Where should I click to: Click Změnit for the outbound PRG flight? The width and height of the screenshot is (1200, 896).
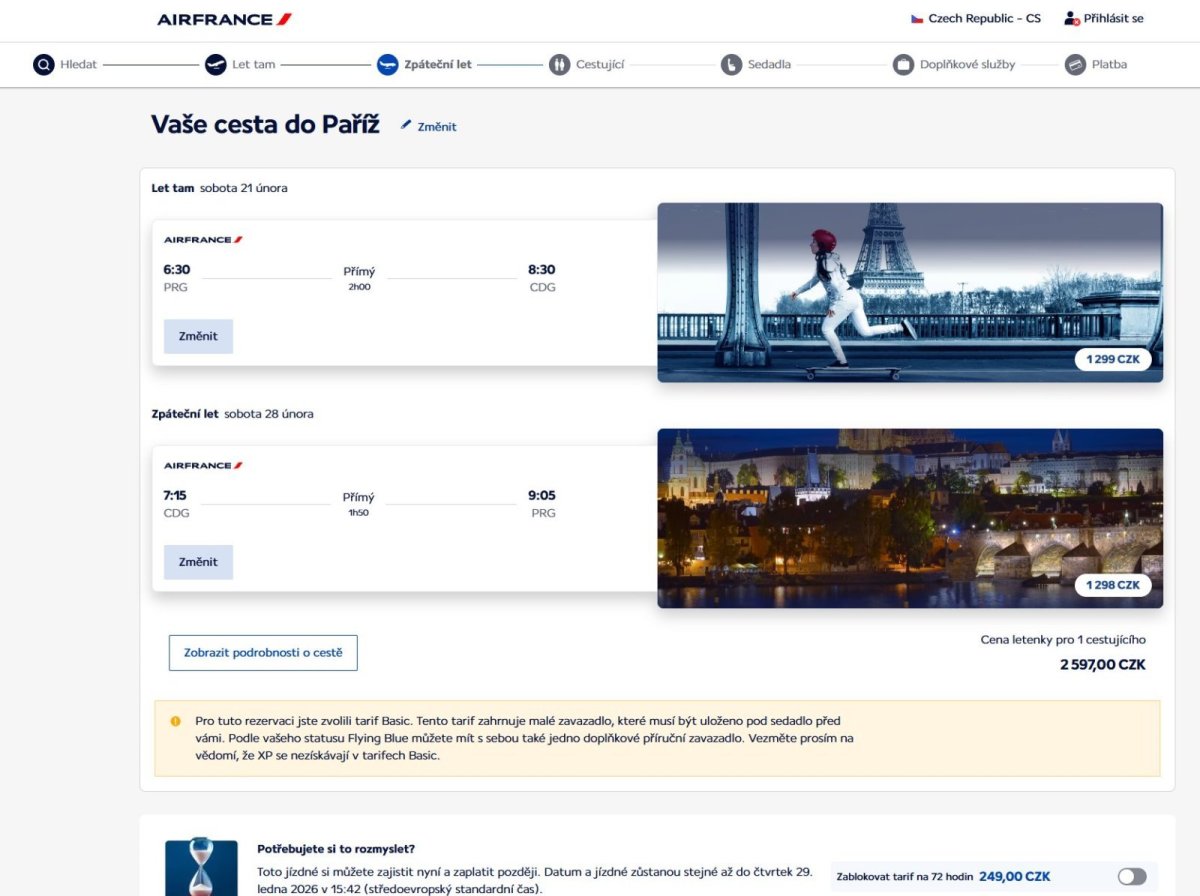click(198, 337)
